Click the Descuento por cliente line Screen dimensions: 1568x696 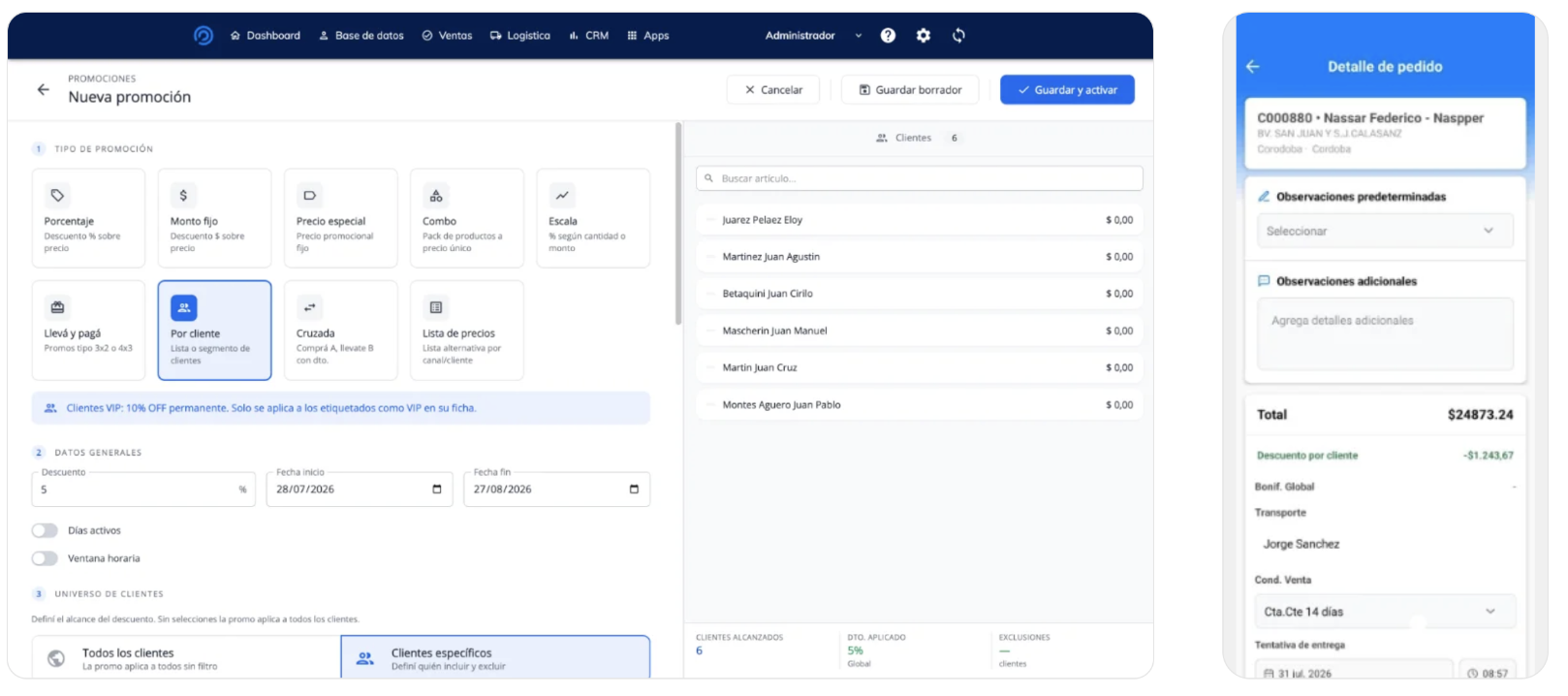click(x=1385, y=456)
